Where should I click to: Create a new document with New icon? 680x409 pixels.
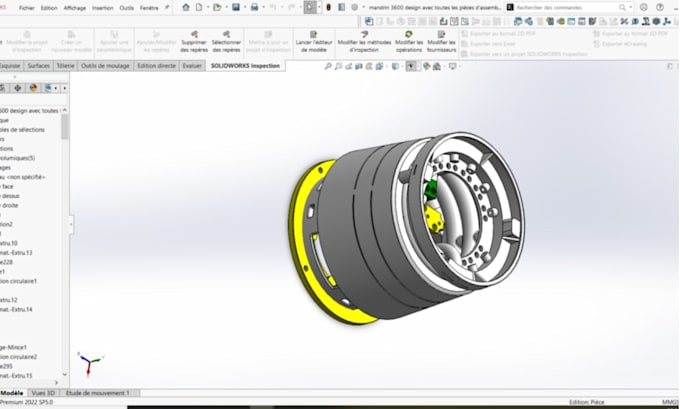(x=199, y=7)
